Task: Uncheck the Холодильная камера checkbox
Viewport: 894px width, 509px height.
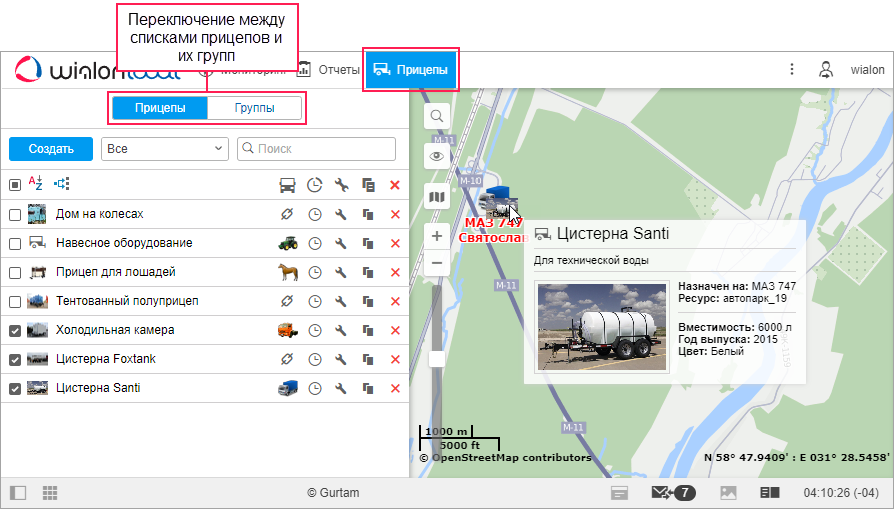Action: 15,331
